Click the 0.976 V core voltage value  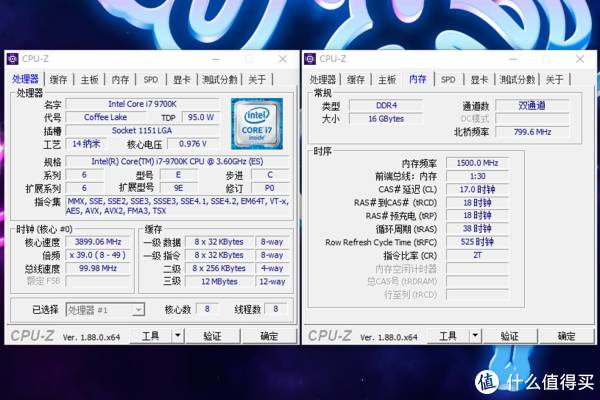(193, 144)
